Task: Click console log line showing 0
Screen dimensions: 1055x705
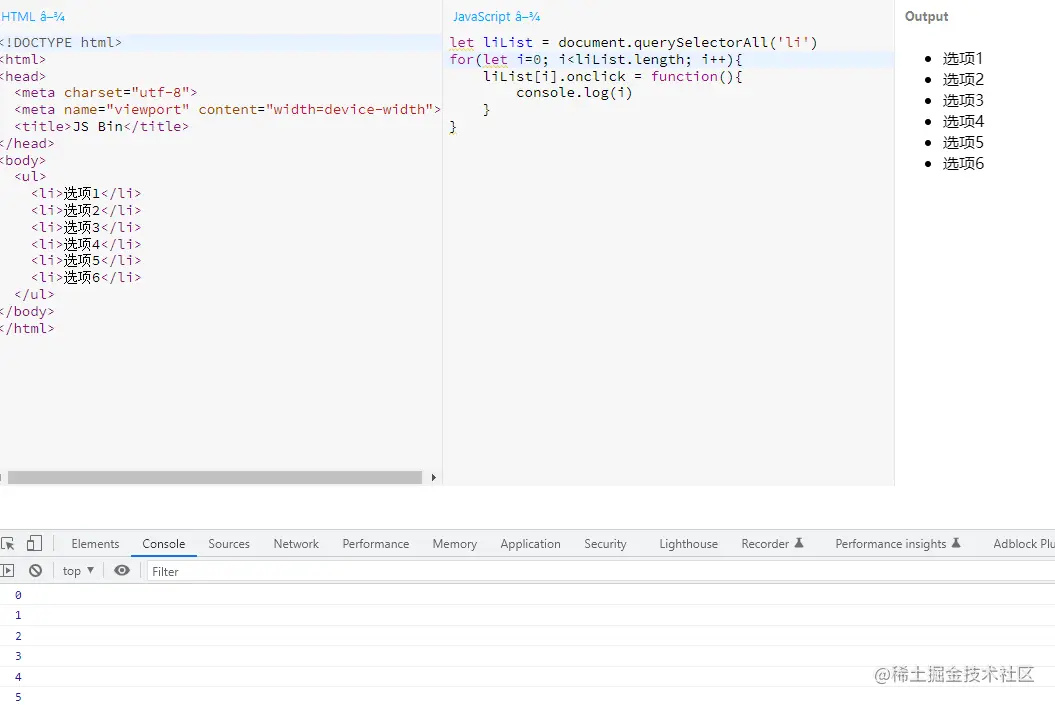Action: coord(528,595)
